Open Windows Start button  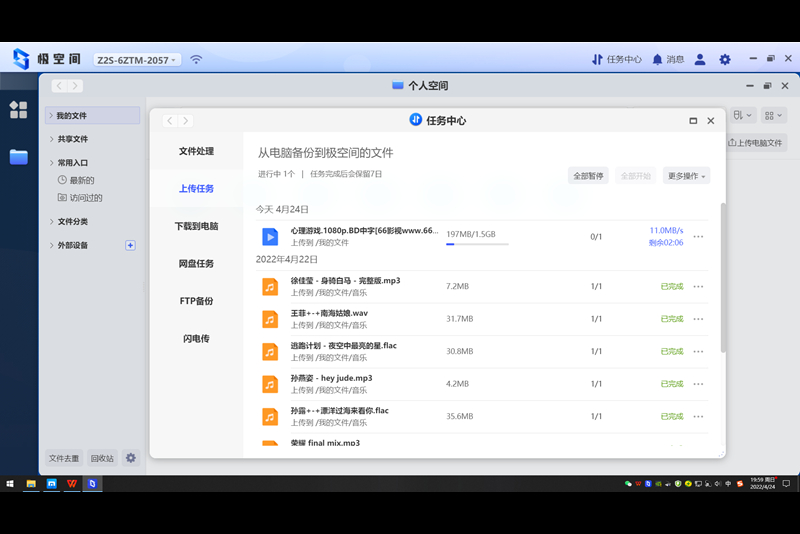point(10,484)
